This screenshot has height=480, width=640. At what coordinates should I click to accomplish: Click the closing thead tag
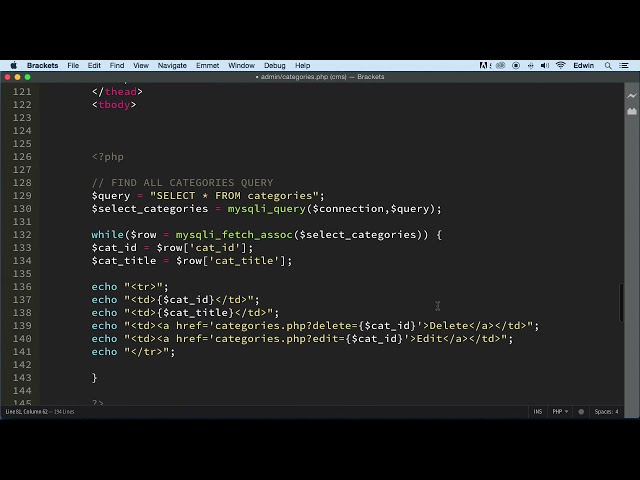tap(117, 92)
